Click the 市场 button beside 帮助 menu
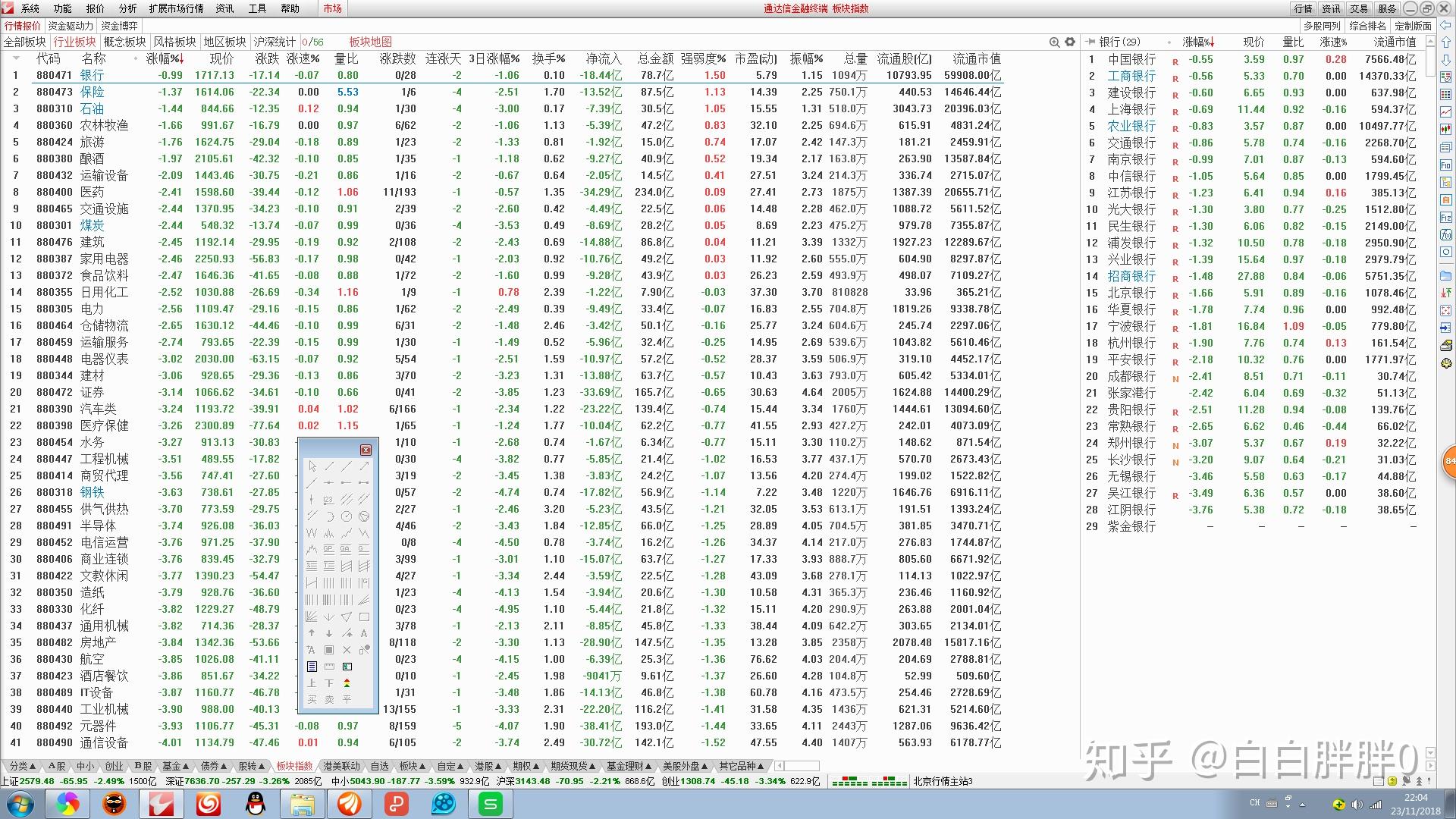Image resolution: width=1456 pixels, height=819 pixels. point(332,8)
